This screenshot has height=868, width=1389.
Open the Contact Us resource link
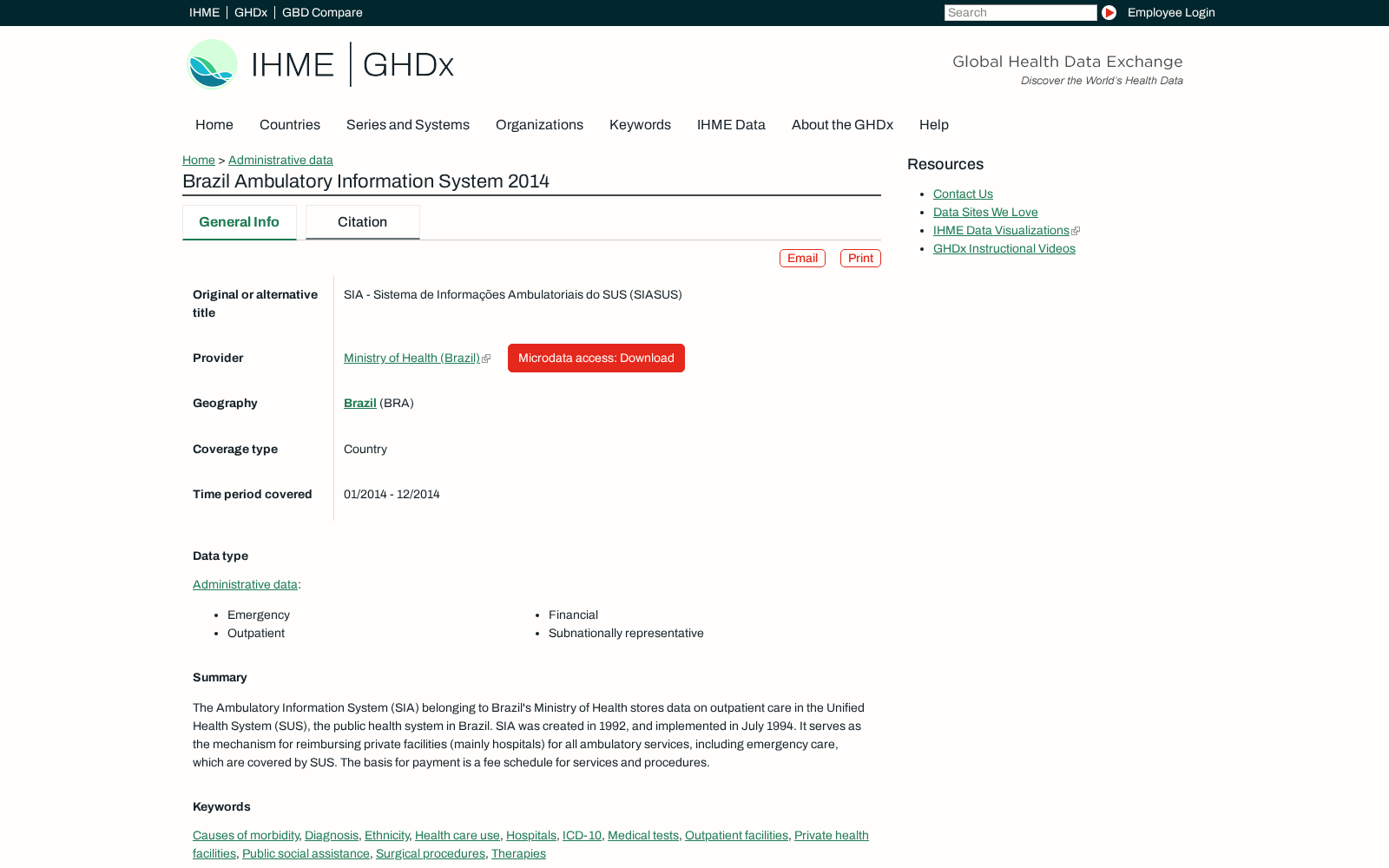pos(963,194)
